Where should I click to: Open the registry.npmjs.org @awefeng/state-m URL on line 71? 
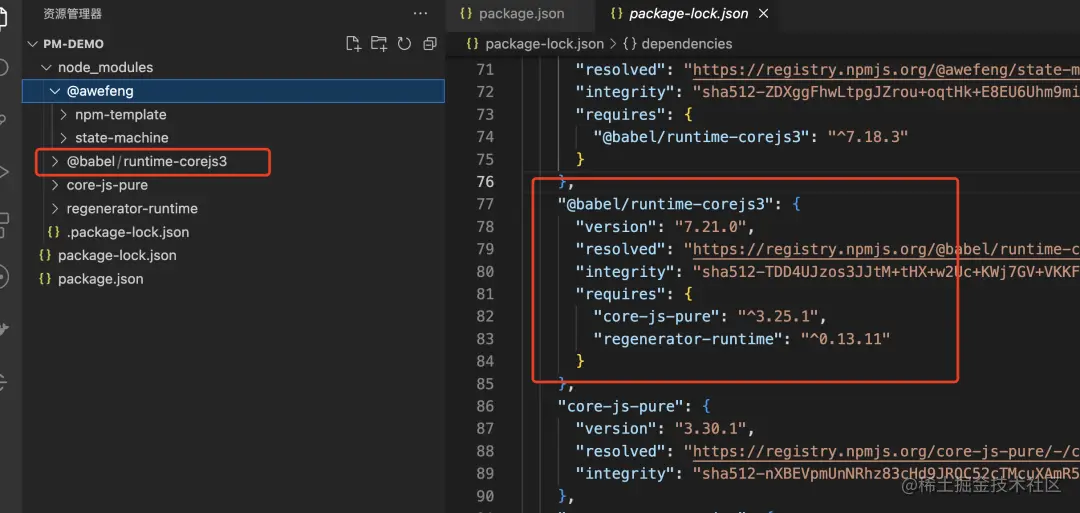[886, 70]
